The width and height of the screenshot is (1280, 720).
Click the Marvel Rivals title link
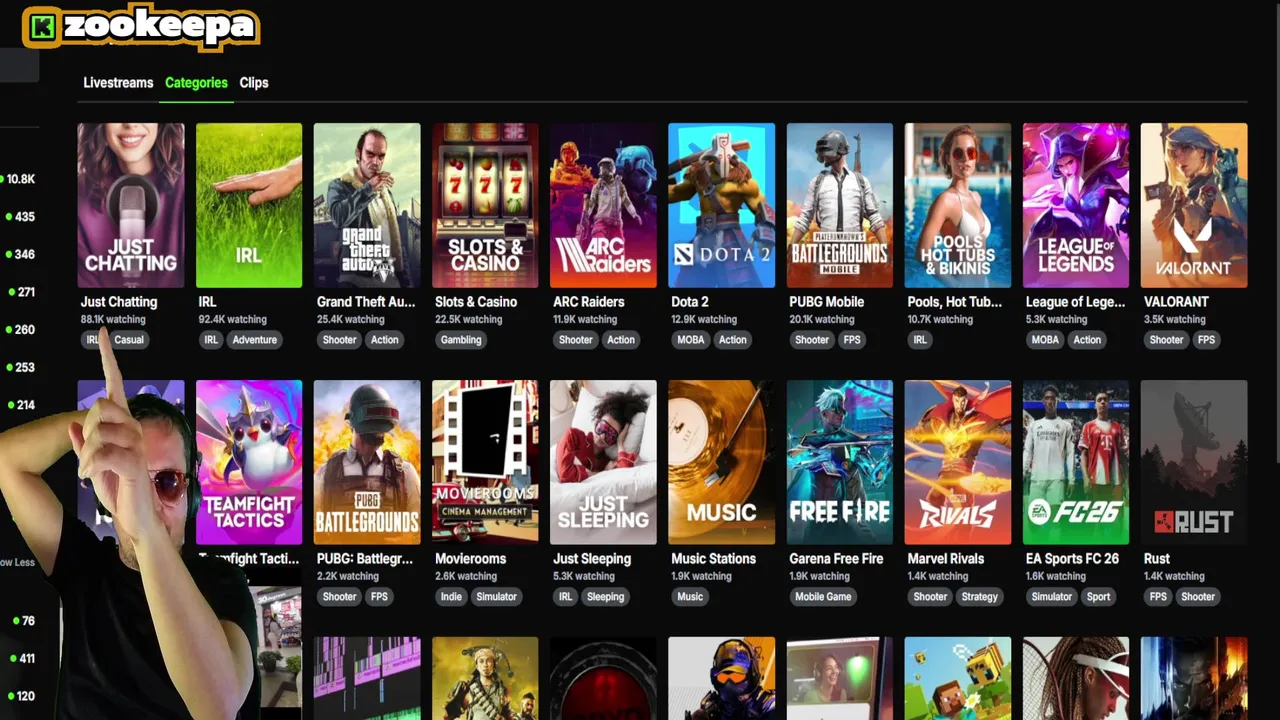click(x=946, y=559)
